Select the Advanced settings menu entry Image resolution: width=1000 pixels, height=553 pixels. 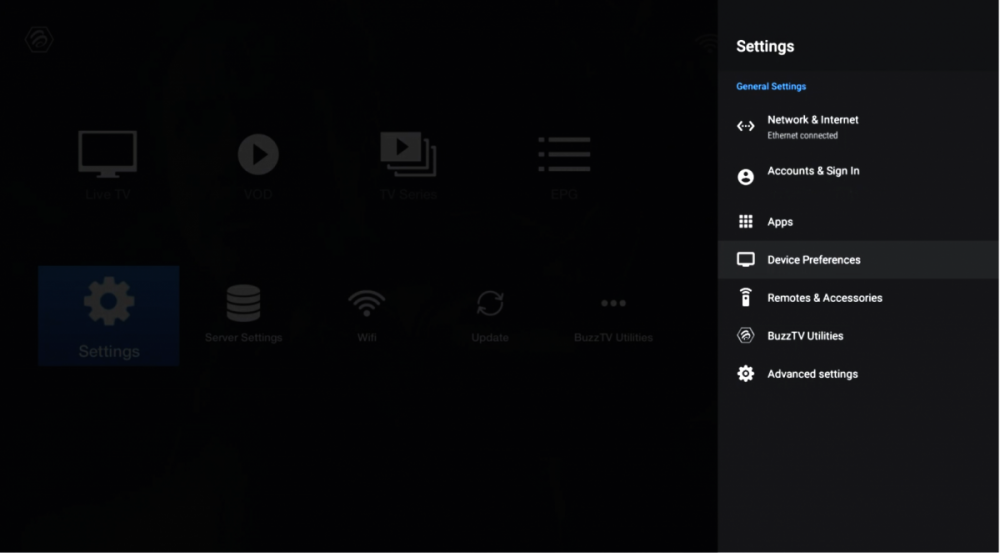[812, 374]
